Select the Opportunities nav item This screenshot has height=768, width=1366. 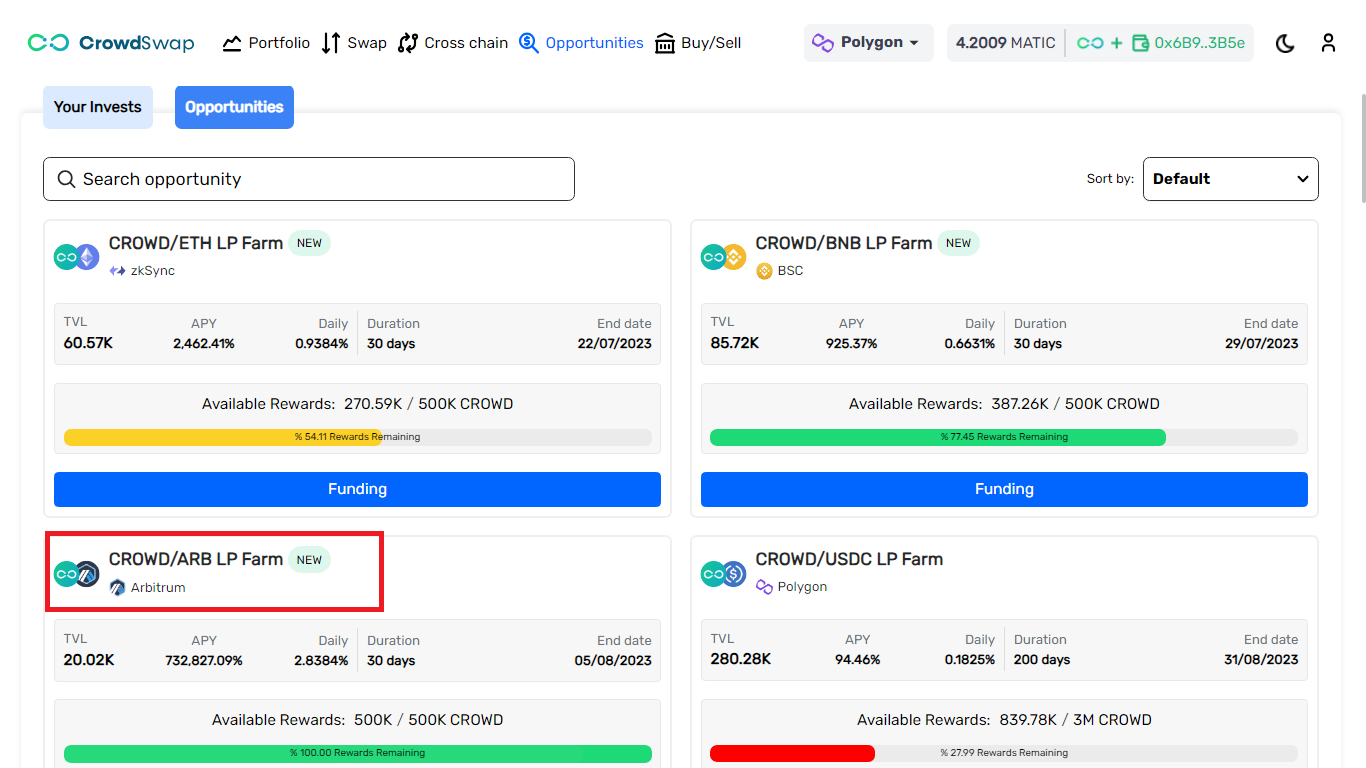581,43
